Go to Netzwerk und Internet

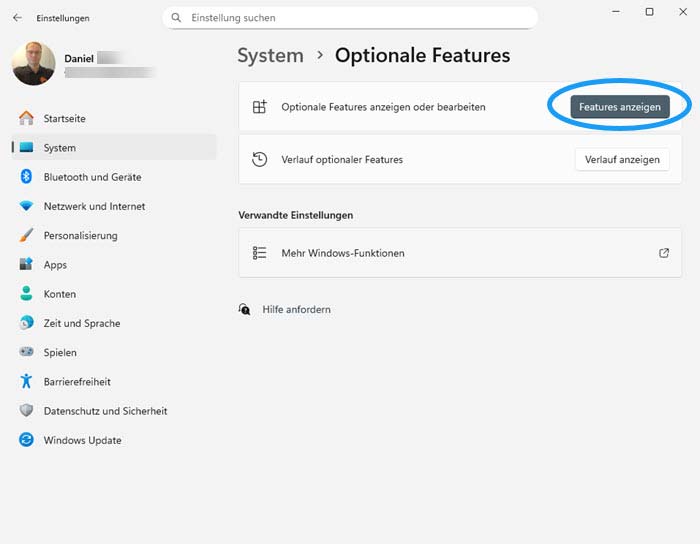[x=94, y=206]
